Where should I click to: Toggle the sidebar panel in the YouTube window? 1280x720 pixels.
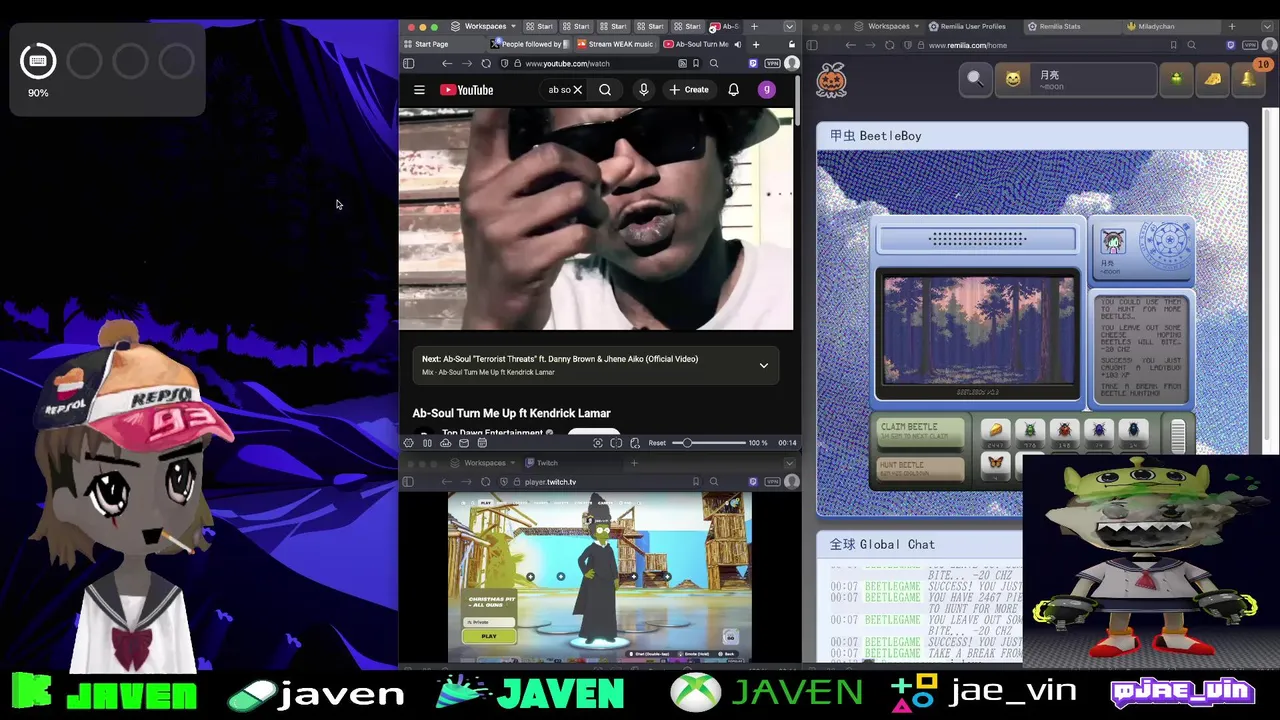click(x=408, y=63)
